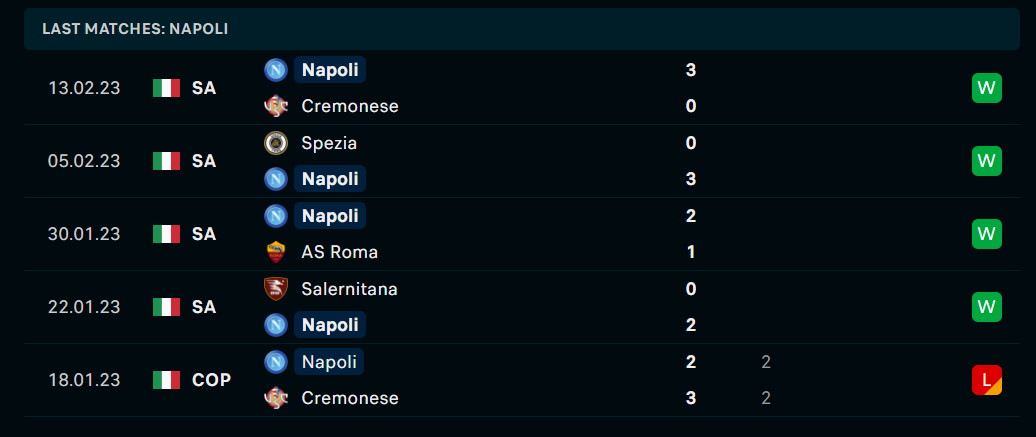Click Cremonese crest in 18.01.23 cup match
This screenshot has height=437, width=1036.
[276, 398]
